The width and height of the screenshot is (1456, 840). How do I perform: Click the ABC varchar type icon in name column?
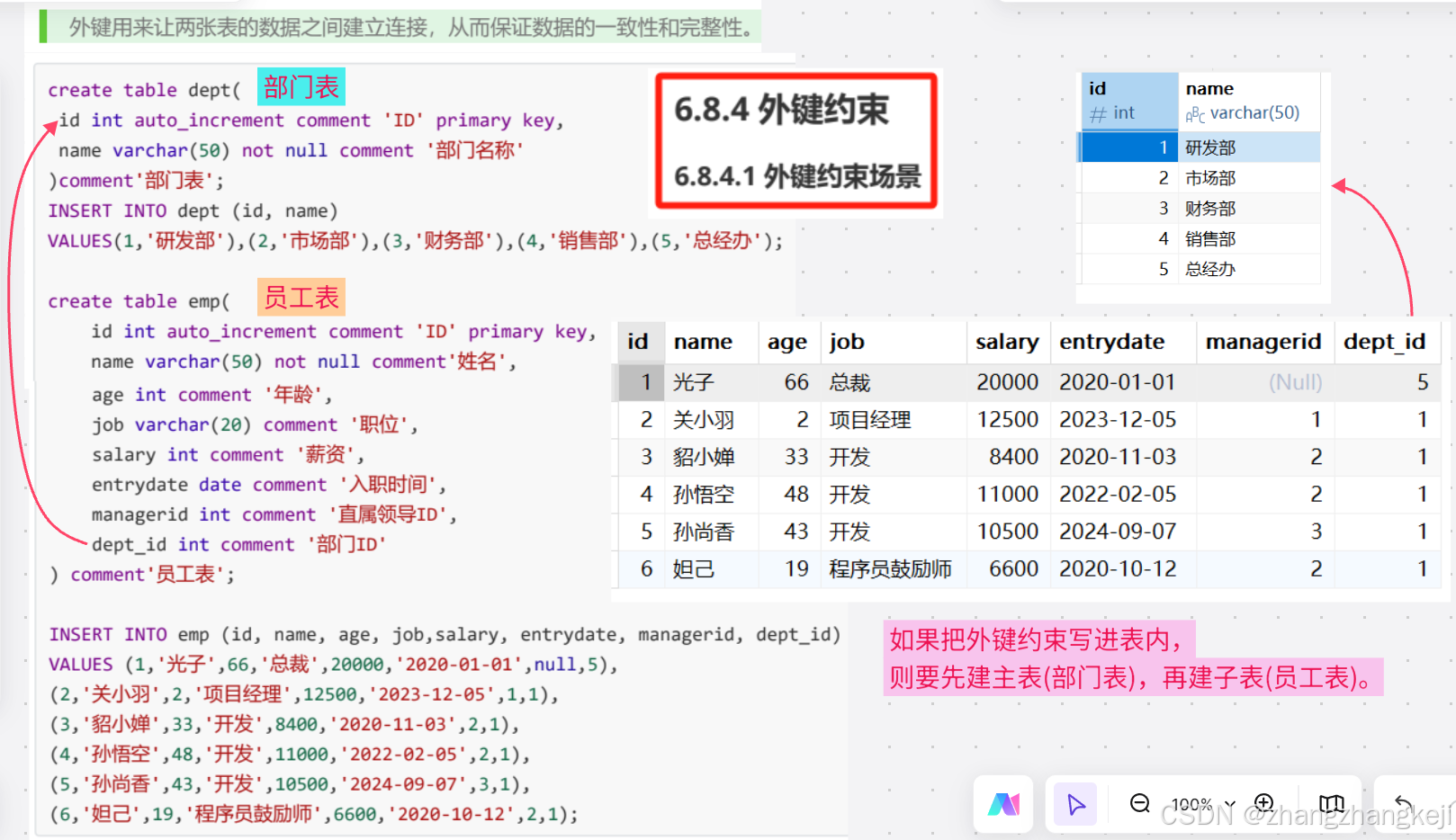(x=1194, y=113)
